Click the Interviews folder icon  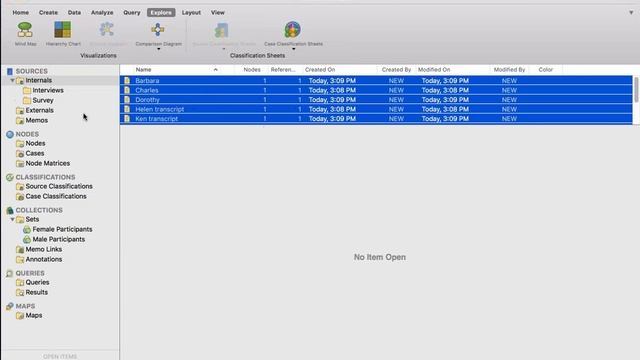(27, 90)
